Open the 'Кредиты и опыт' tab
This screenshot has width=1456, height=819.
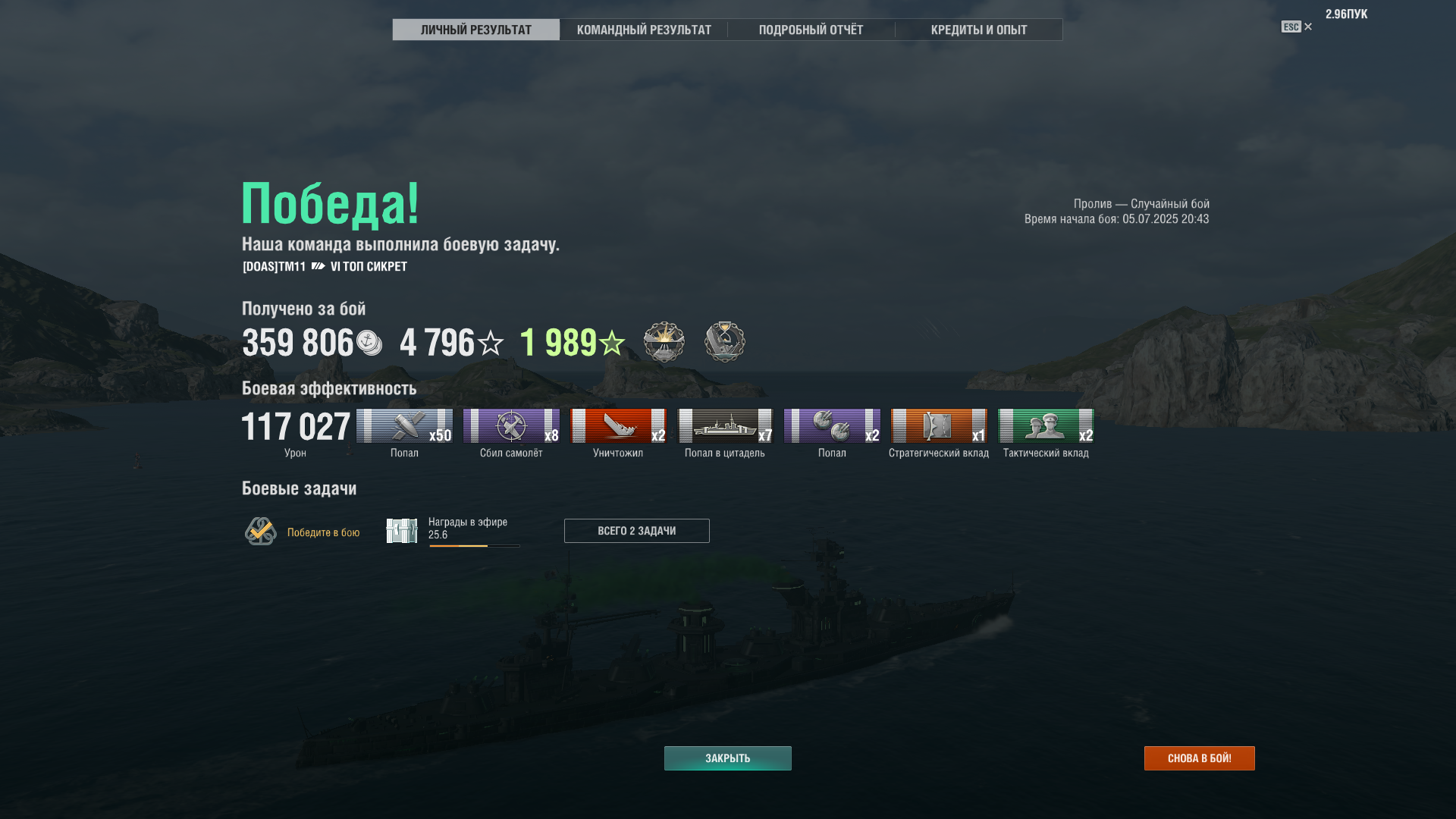pyautogui.click(x=979, y=30)
